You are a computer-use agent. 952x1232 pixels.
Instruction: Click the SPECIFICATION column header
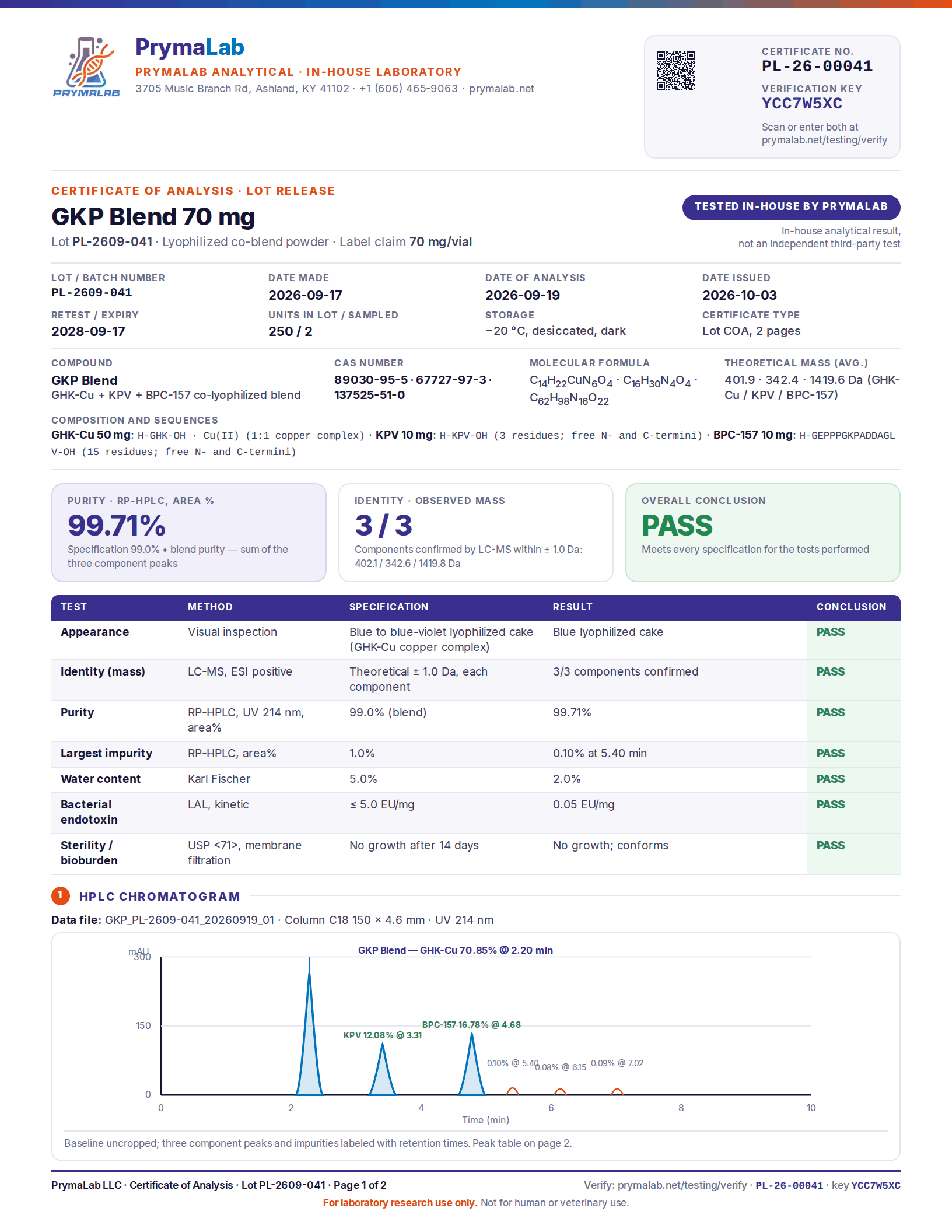(388, 607)
